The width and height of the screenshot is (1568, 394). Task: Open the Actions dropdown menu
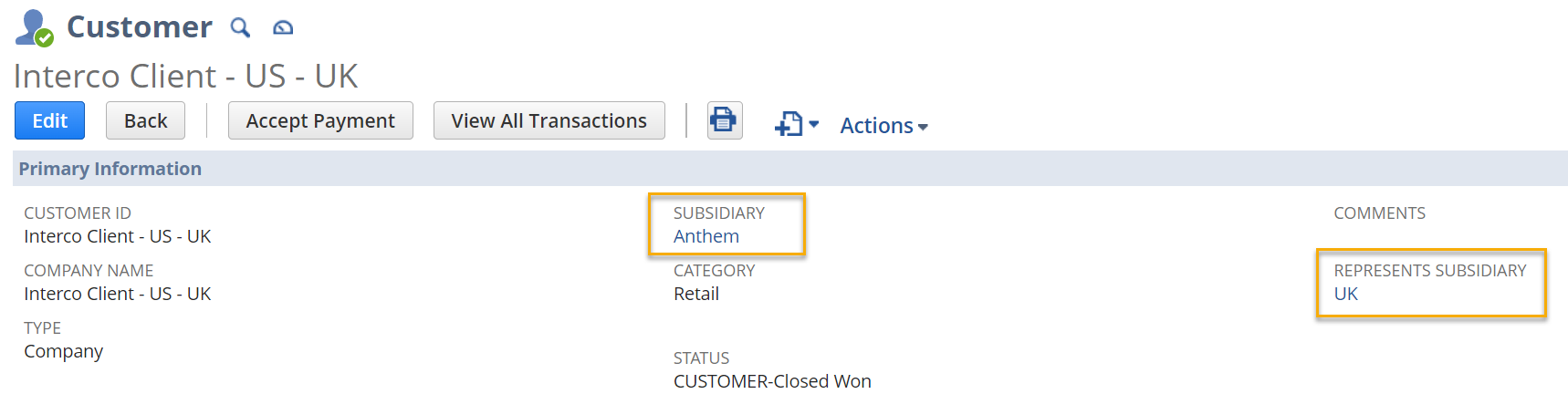coord(883,126)
